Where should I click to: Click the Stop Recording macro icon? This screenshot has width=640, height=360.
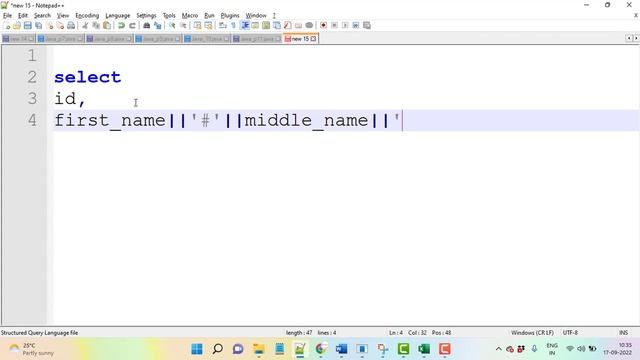(334, 25)
